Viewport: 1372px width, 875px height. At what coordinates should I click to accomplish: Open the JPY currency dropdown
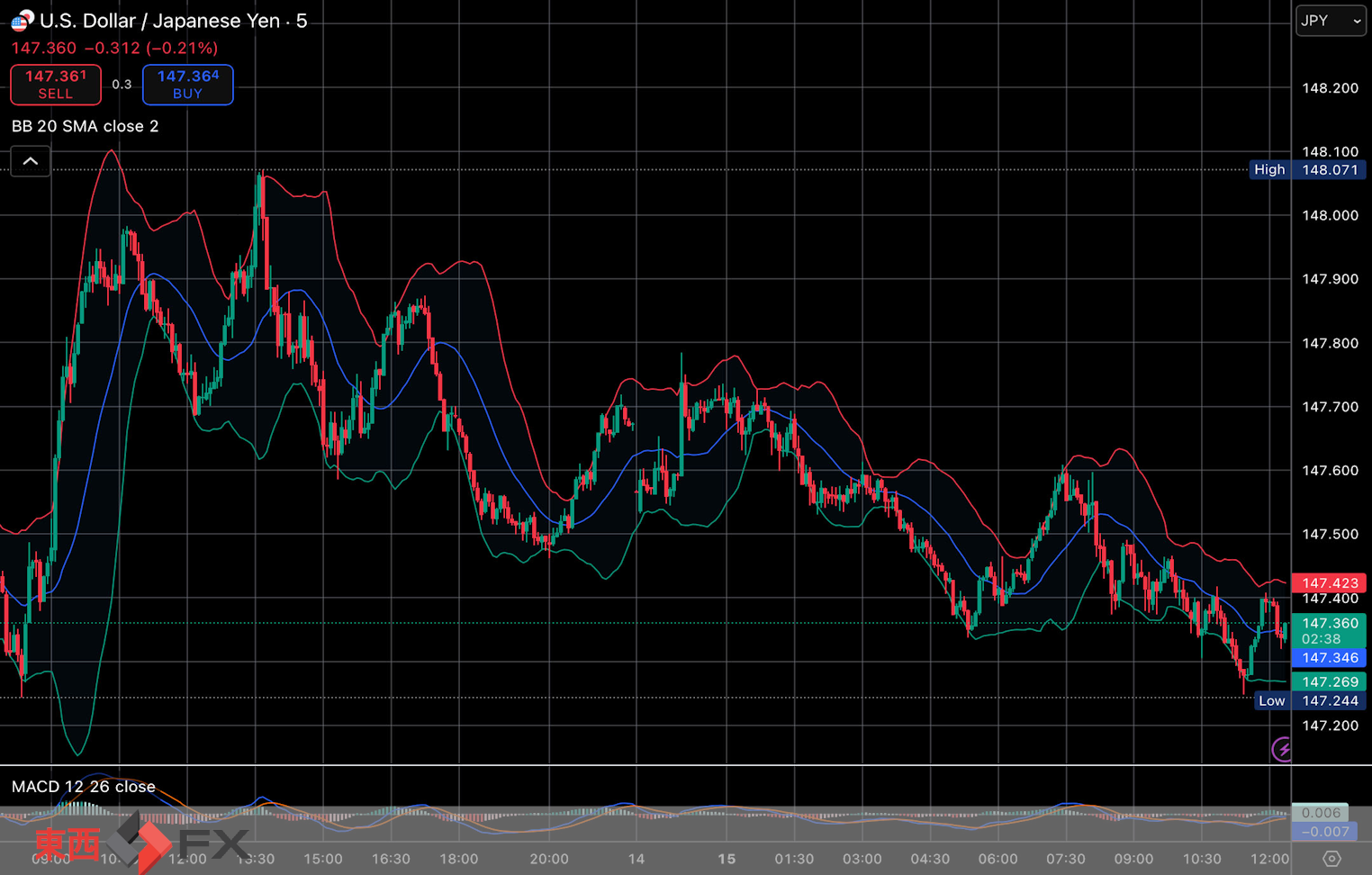(1330, 21)
